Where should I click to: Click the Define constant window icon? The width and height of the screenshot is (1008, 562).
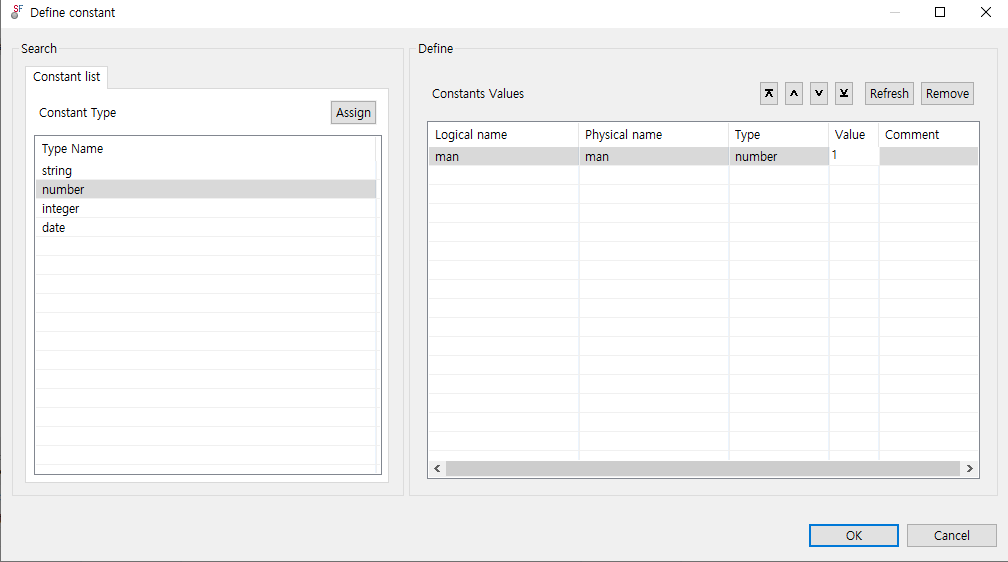pos(17,12)
